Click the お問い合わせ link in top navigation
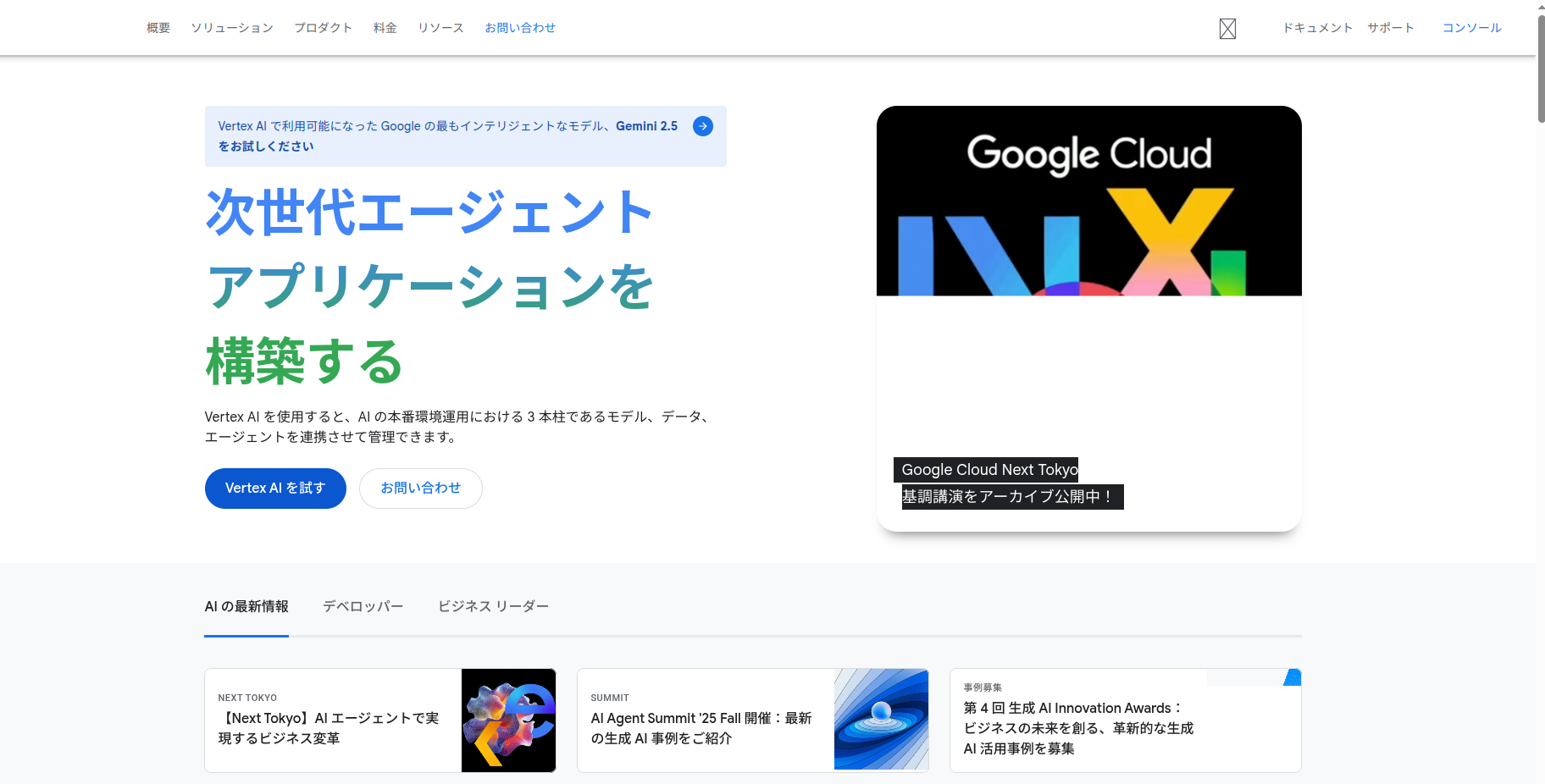This screenshot has height=784, width=1545. (520, 28)
